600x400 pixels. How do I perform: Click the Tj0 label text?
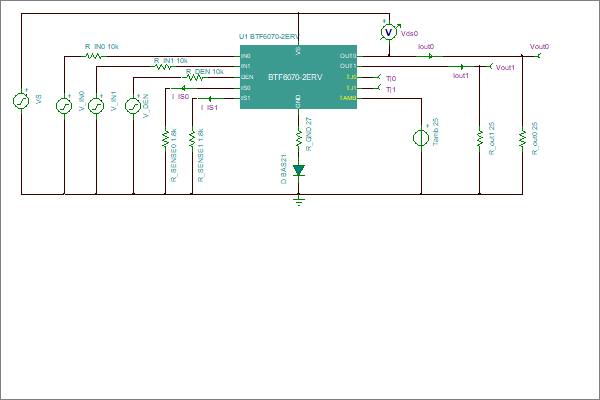click(x=391, y=78)
